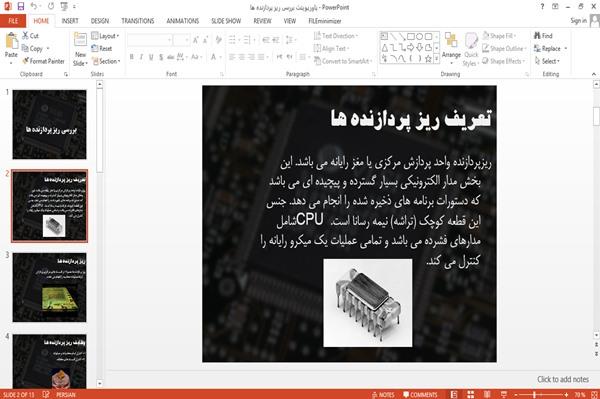The width and height of the screenshot is (600, 399).
Task: Click zoom out minus button
Action: point(516,395)
